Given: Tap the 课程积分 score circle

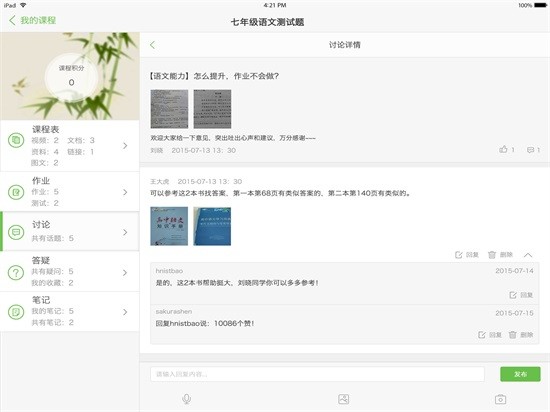Looking at the screenshot, I should (x=71, y=77).
